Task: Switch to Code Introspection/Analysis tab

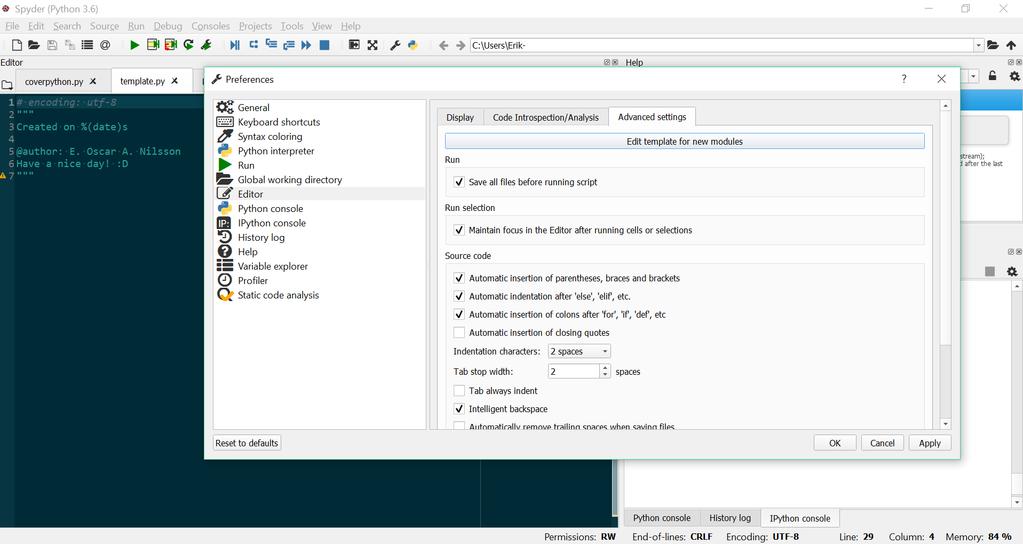Action: tap(545, 117)
